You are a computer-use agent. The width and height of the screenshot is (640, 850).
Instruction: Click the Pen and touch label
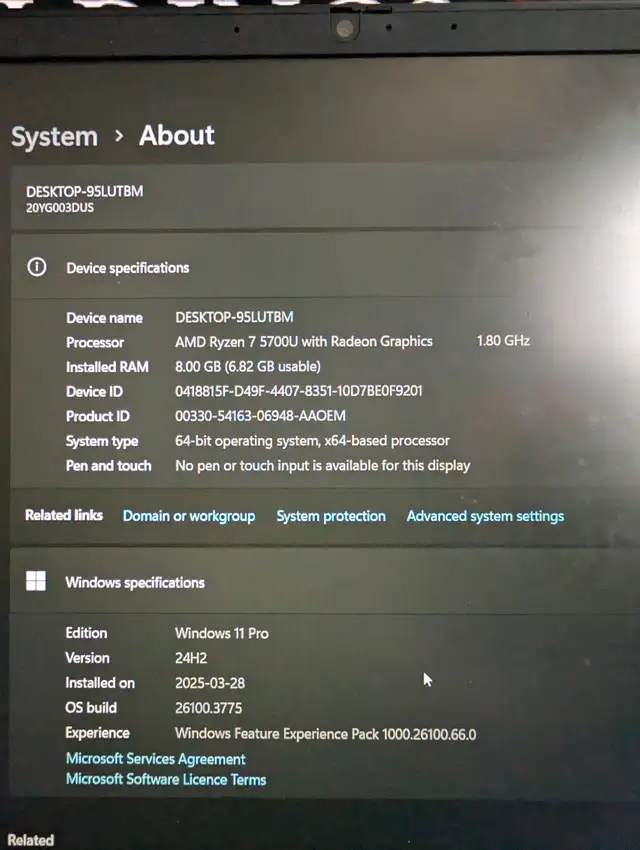pyautogui.click(x=108, y=466)
